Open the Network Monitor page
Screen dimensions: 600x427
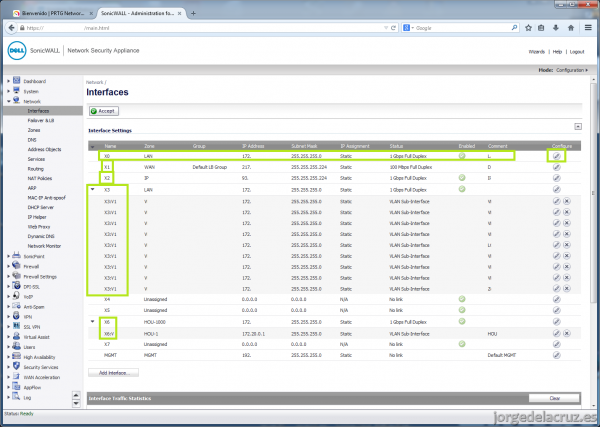(x=44, y=246)
